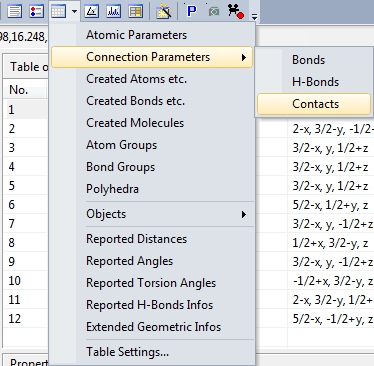Show the powder pattern diagram icon
Screen dimensions: 374x366
pyautogui.click(x=114, y=11)
